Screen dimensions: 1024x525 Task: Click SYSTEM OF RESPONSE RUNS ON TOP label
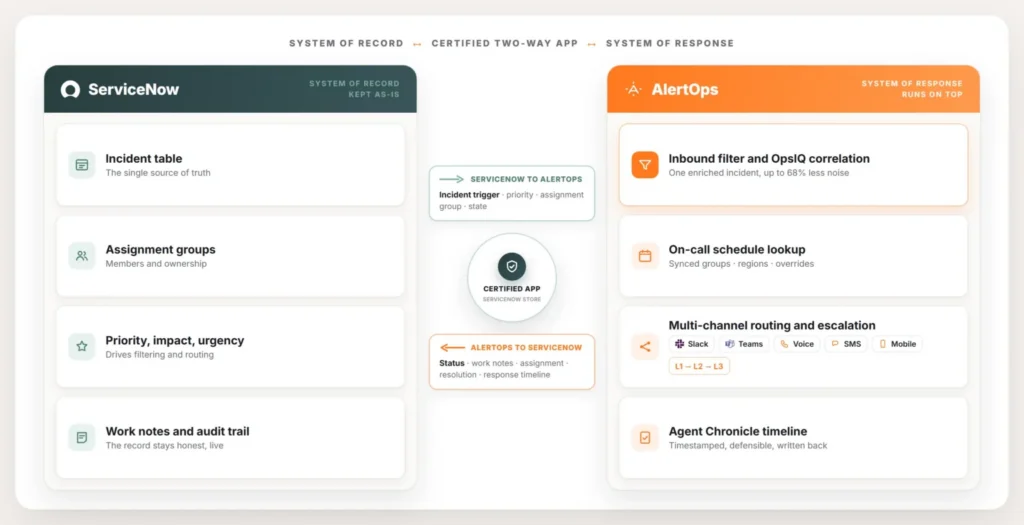pyautogui.click(x=912, y=89)
